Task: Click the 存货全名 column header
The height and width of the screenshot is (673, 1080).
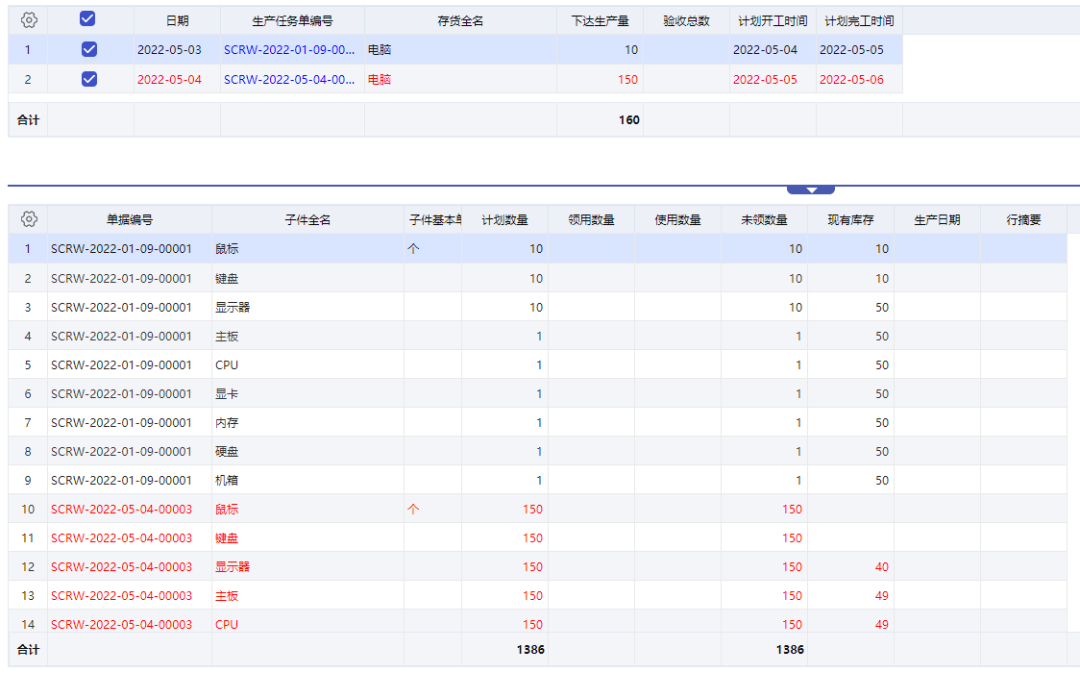Action: tap(460, 21)
